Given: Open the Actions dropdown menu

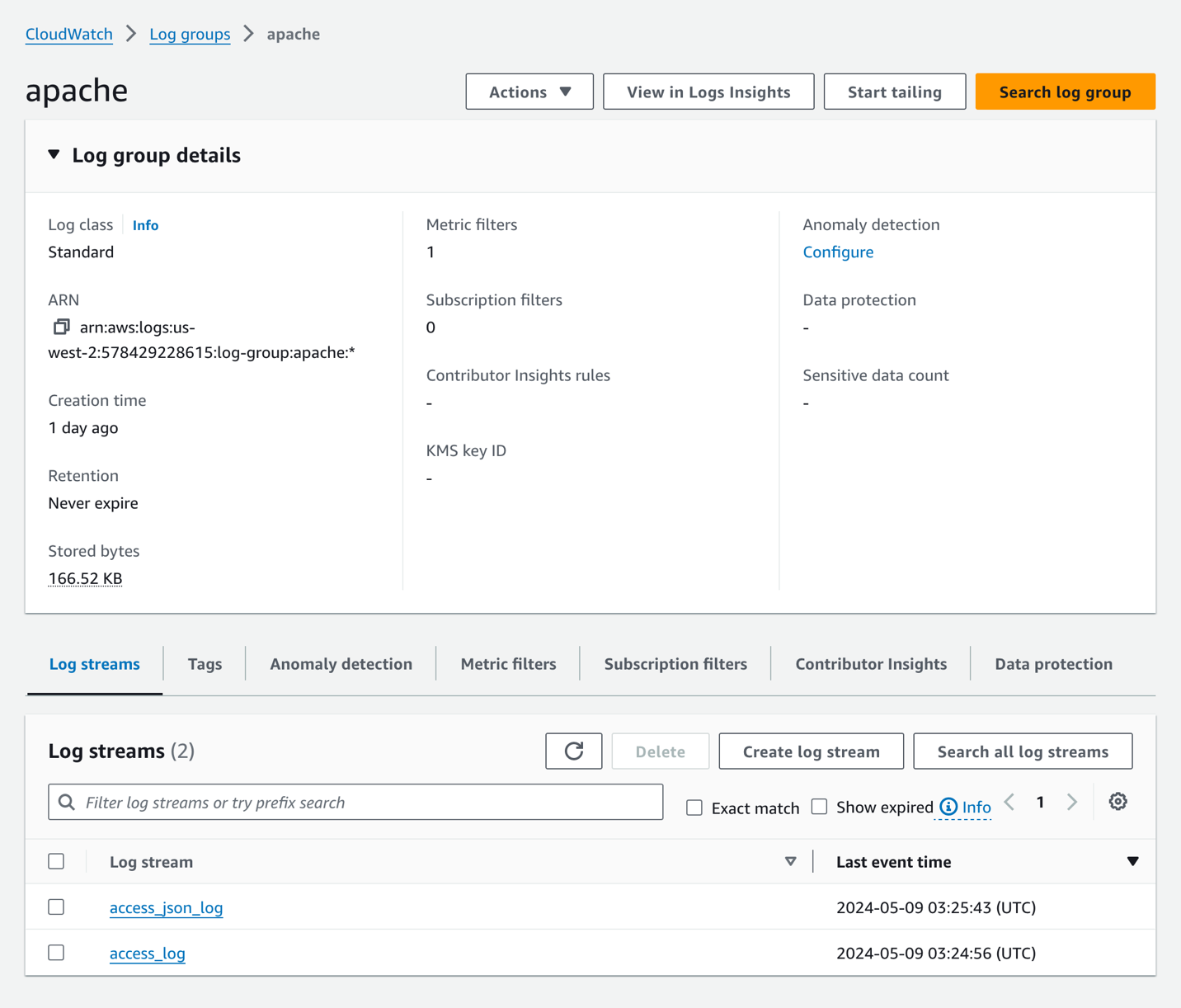Looking at the screenshot, I should [x=529, y=92].
